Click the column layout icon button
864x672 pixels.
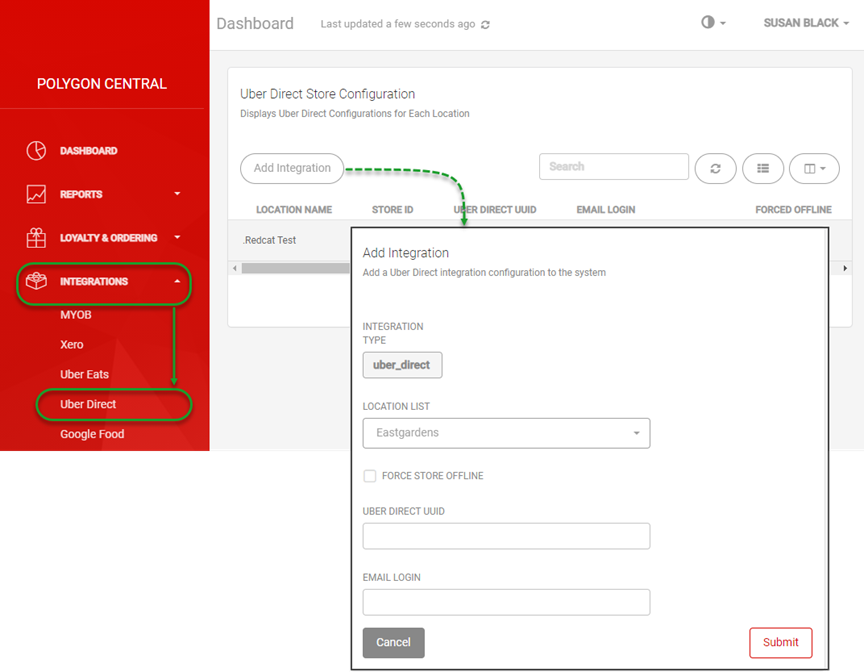pos(814,168)
